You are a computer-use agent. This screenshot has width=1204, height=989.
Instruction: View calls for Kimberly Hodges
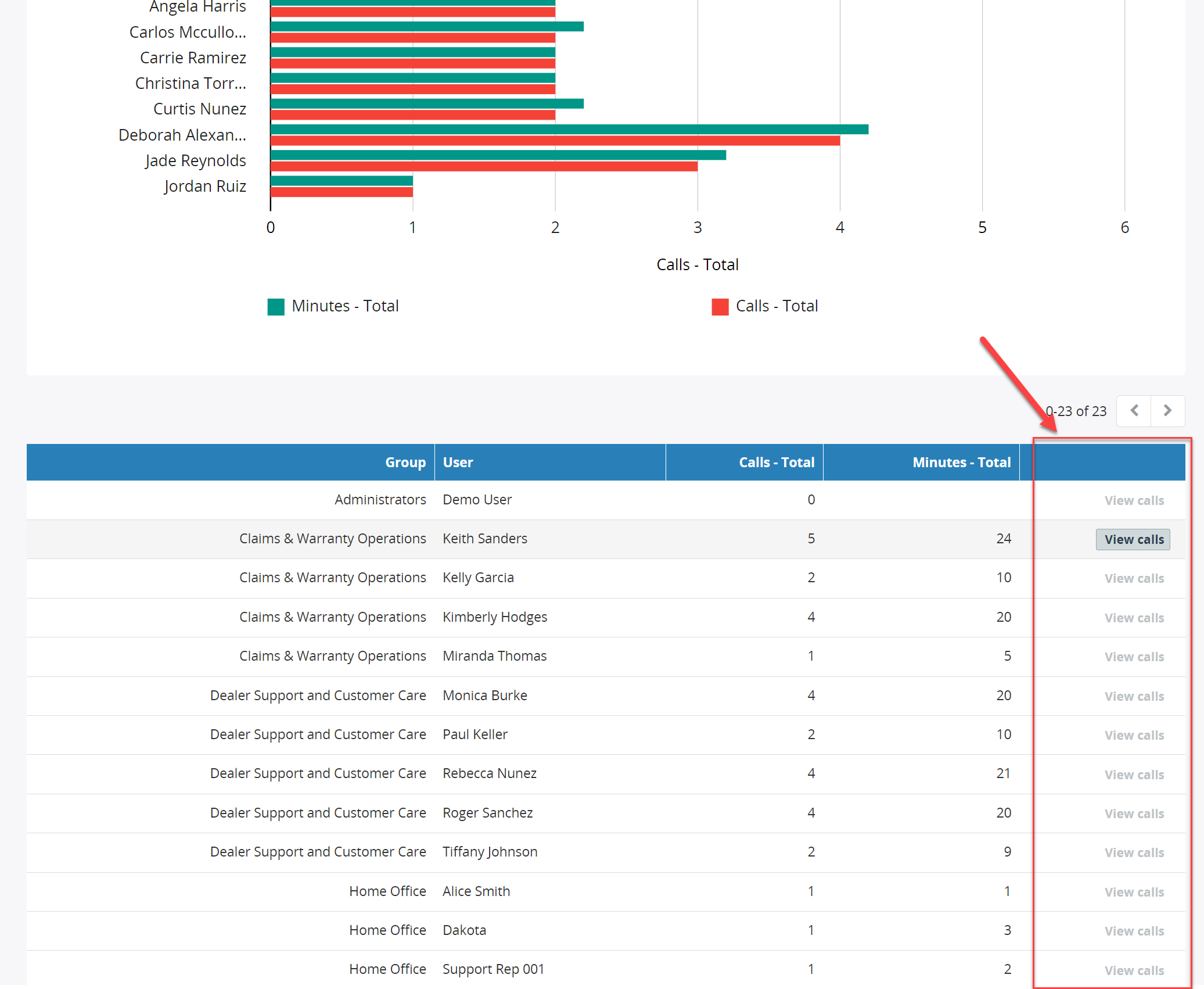point(1134,618)
